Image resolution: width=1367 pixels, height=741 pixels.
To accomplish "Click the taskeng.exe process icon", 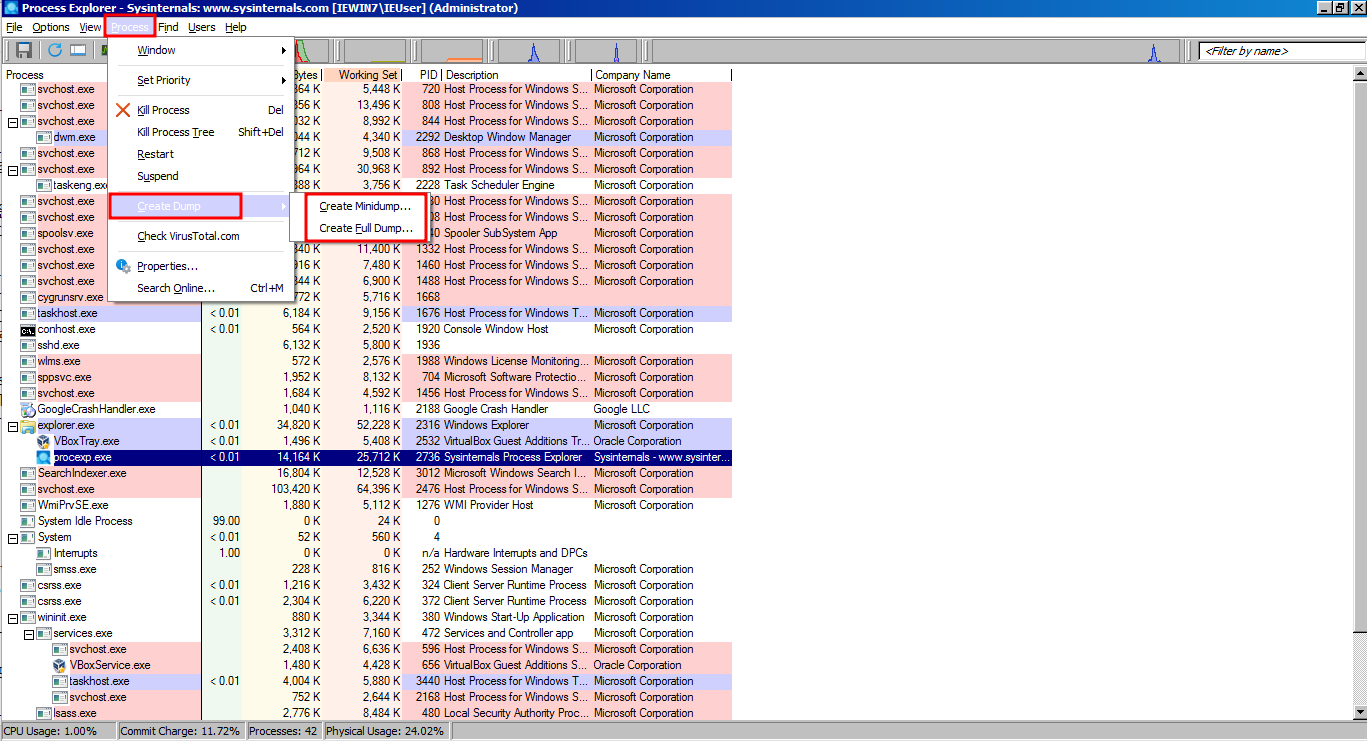I will tap(44, 185).
